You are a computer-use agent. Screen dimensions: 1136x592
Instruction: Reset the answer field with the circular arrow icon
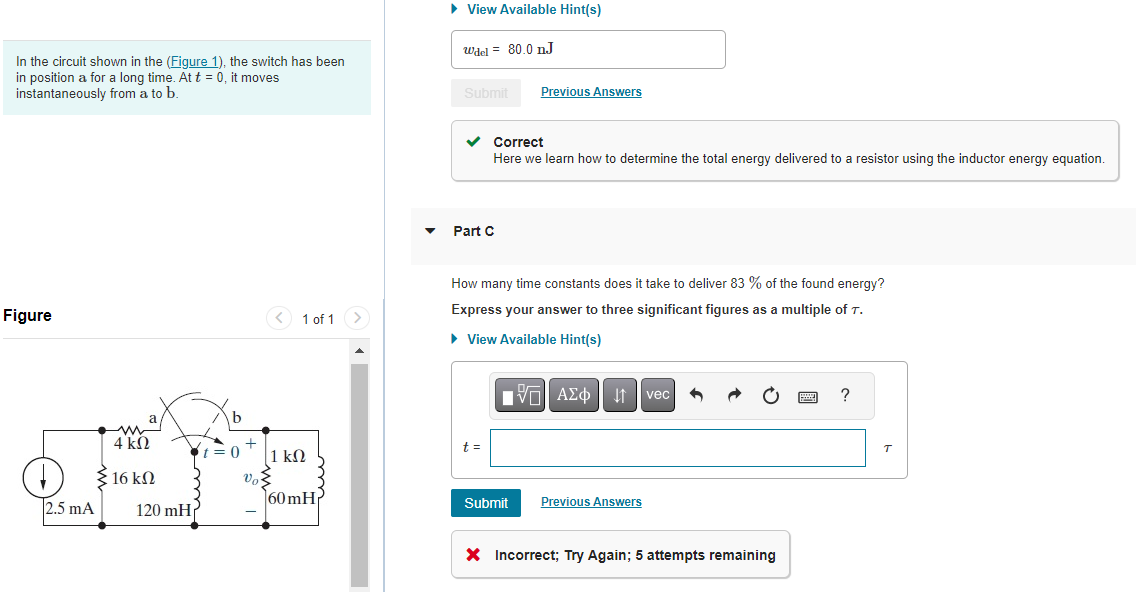(770, 394)
